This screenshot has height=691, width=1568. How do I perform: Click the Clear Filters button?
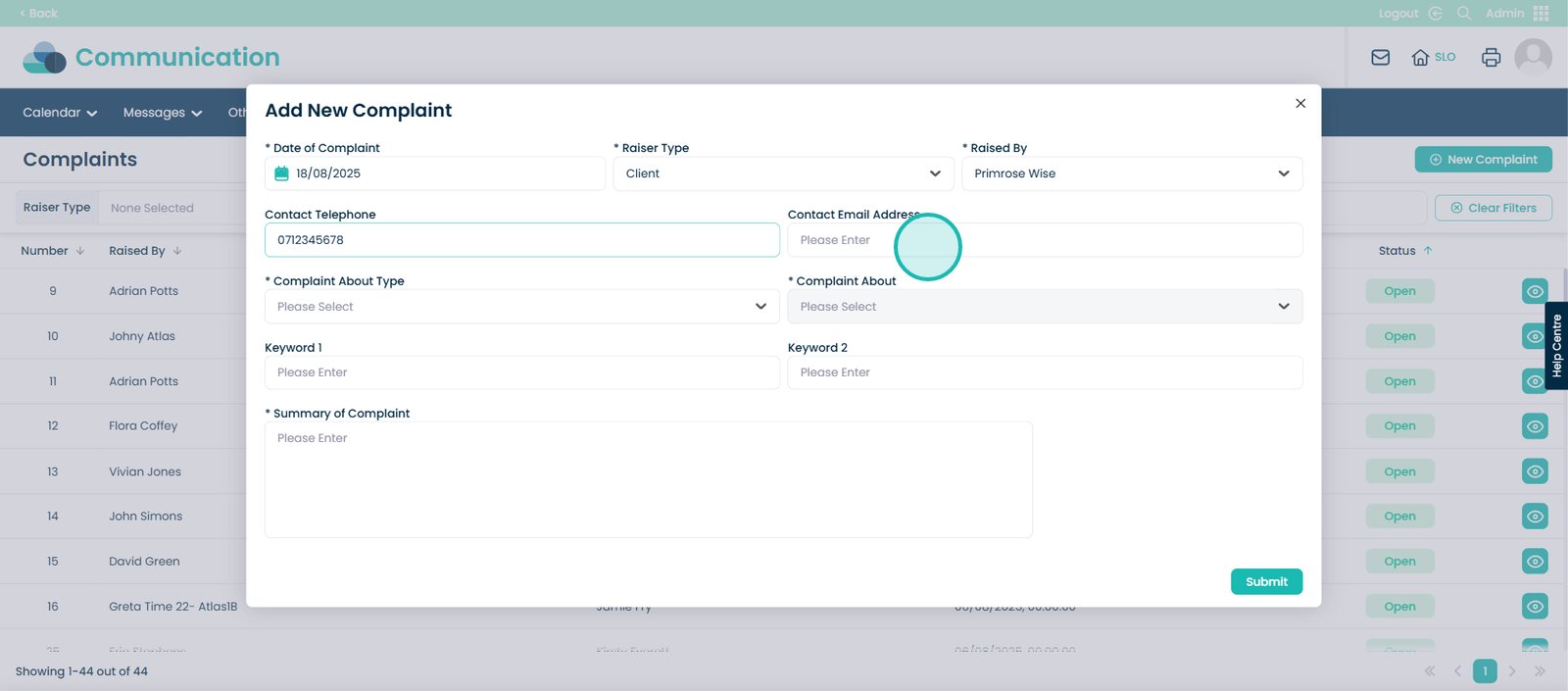[x=1493, y=208]
